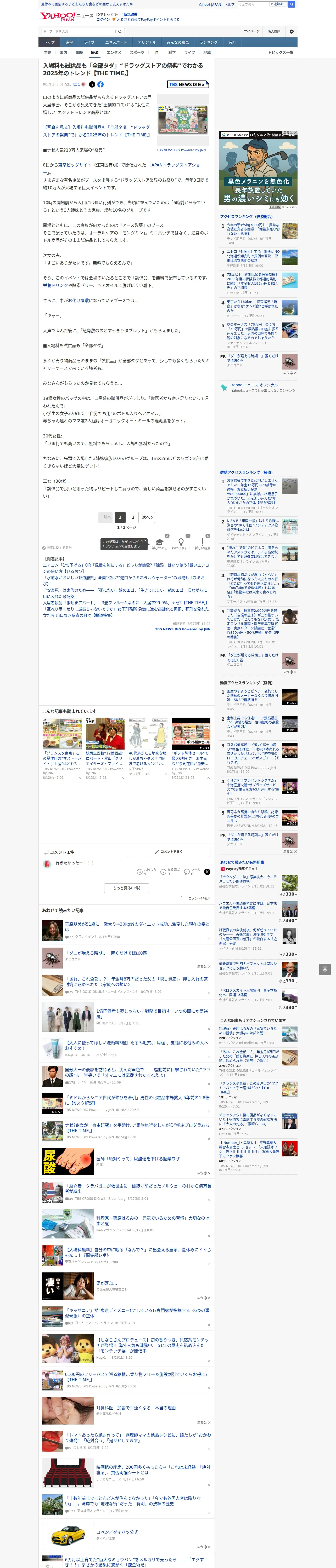Open 'トピックス一覧'

[281, 52]
